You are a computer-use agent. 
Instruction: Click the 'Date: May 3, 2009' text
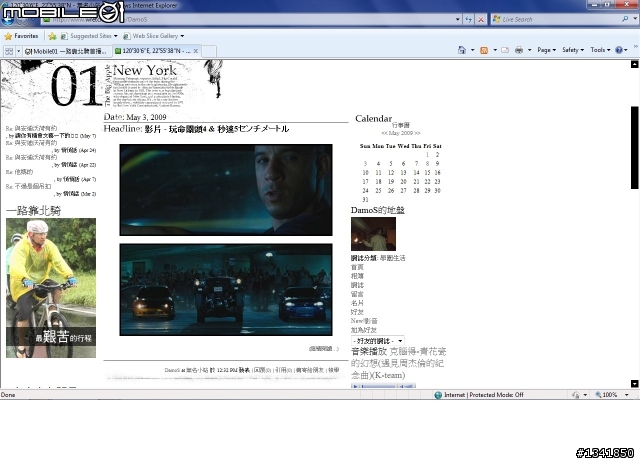pyautogui.click(x=135, y=117)
